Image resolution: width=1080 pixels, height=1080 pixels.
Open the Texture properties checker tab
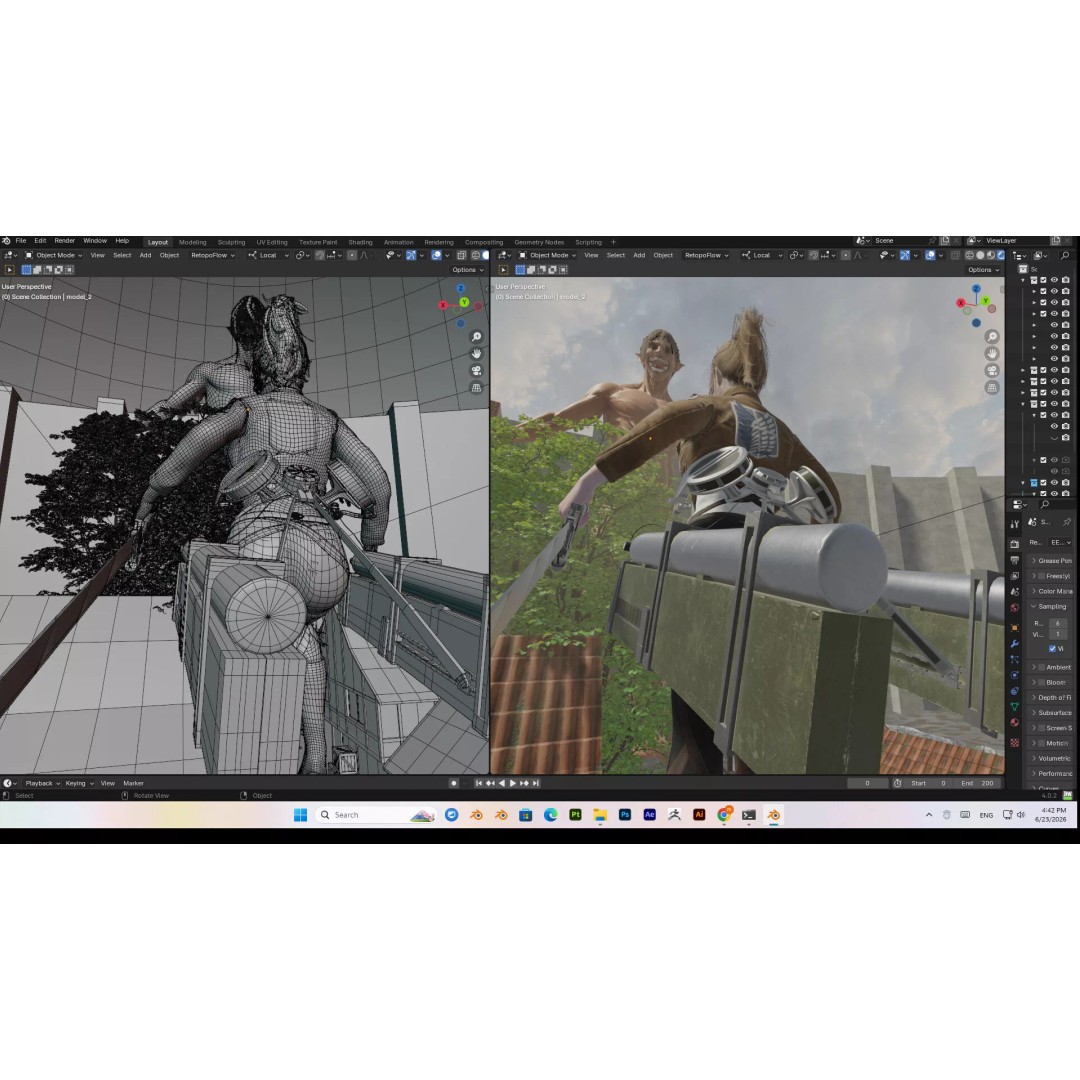(x=1015, y=742)
